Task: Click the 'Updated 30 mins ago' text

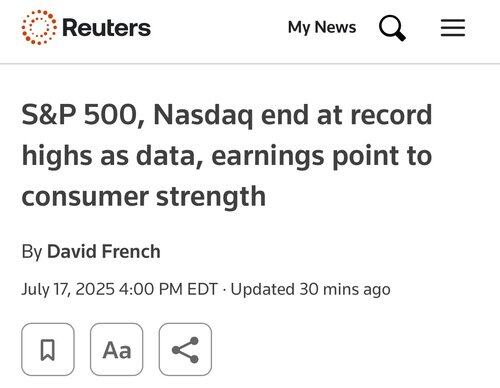Action: point(310,289)
